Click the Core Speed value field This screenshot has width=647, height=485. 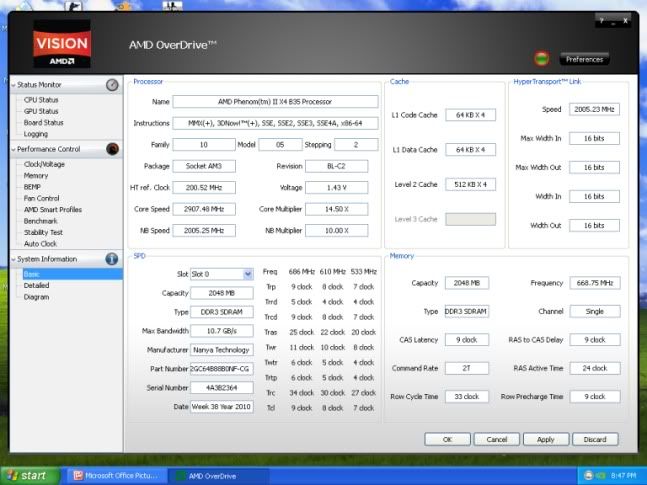click(x=204, y=209)
